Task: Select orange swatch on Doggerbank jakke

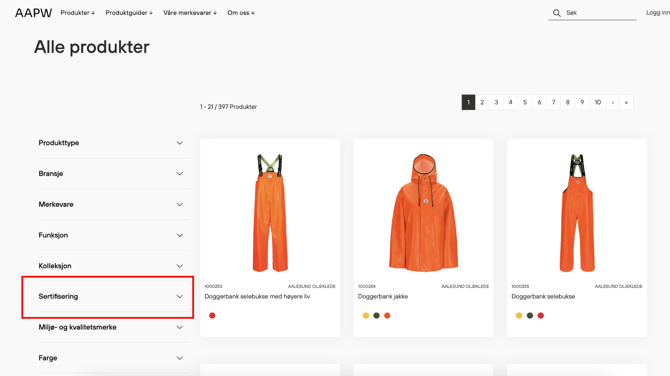Action: 387,316
